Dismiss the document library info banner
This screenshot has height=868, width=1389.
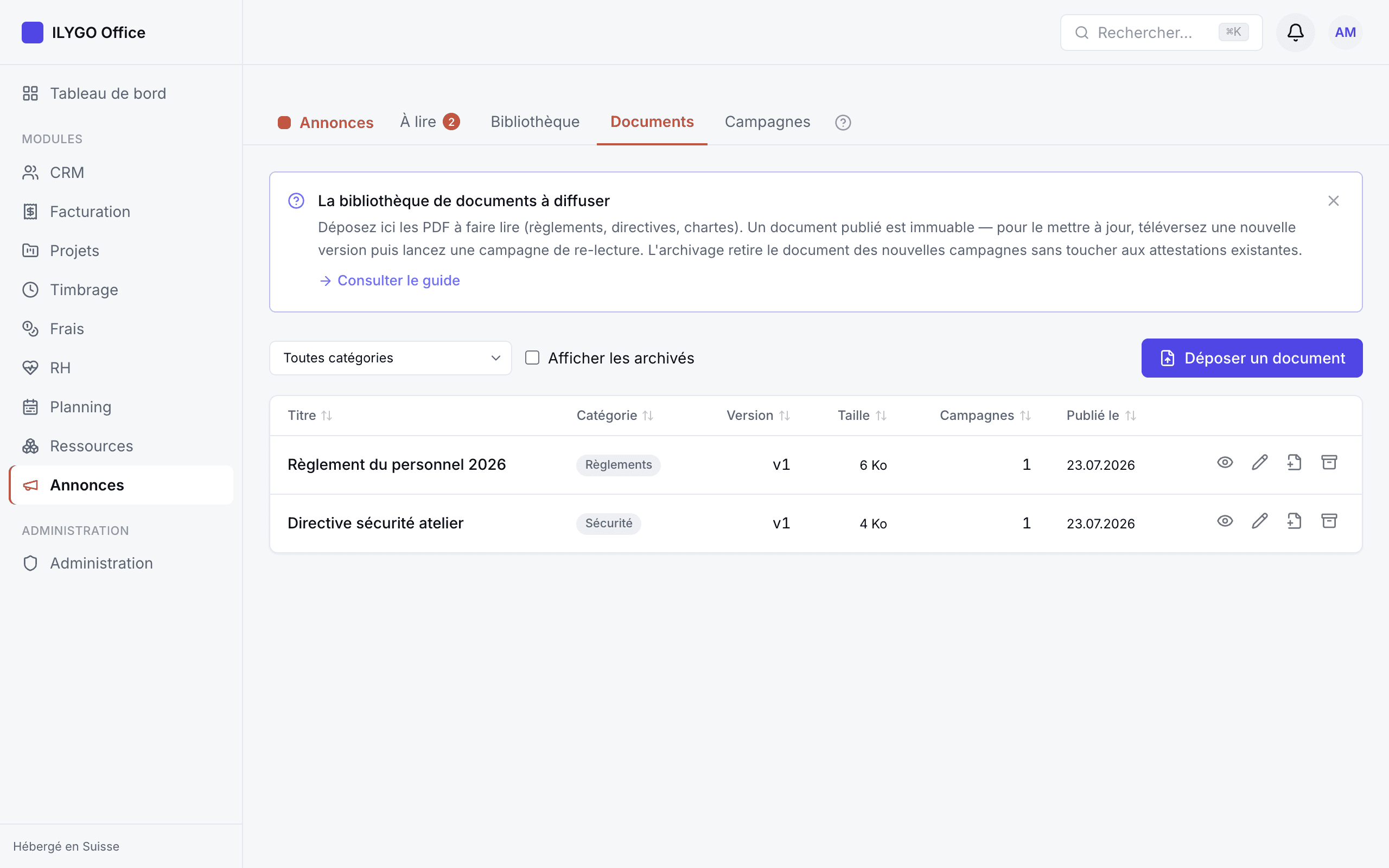point(1333,201)
